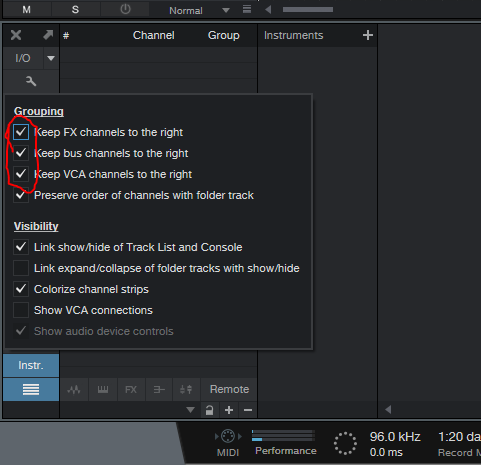Click the dotted circle activity indicator
Image resolution: width=481 pixels, height=465 pixels.
345,443
